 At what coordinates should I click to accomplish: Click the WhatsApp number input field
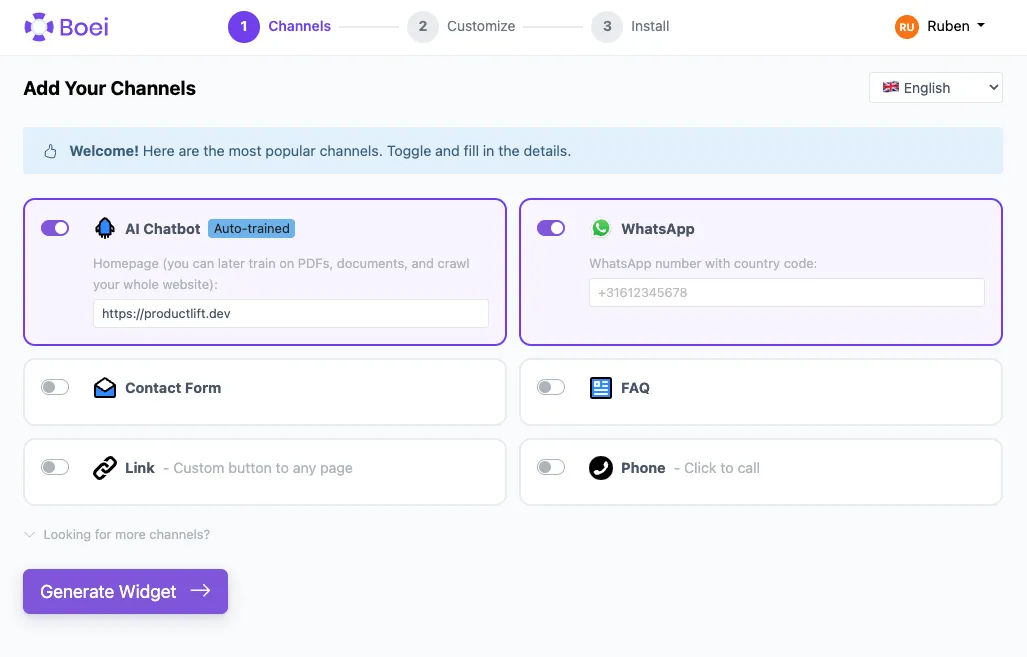(x=786, y=292)
